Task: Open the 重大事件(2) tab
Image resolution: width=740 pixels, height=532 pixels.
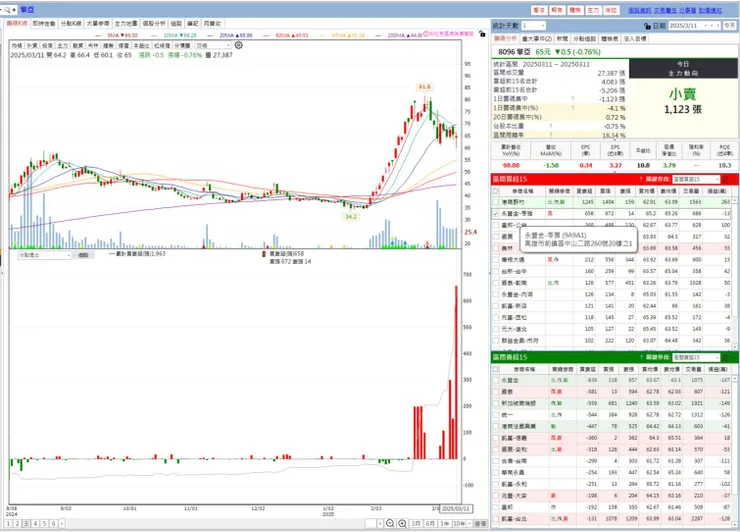Action: pos(537,39)
